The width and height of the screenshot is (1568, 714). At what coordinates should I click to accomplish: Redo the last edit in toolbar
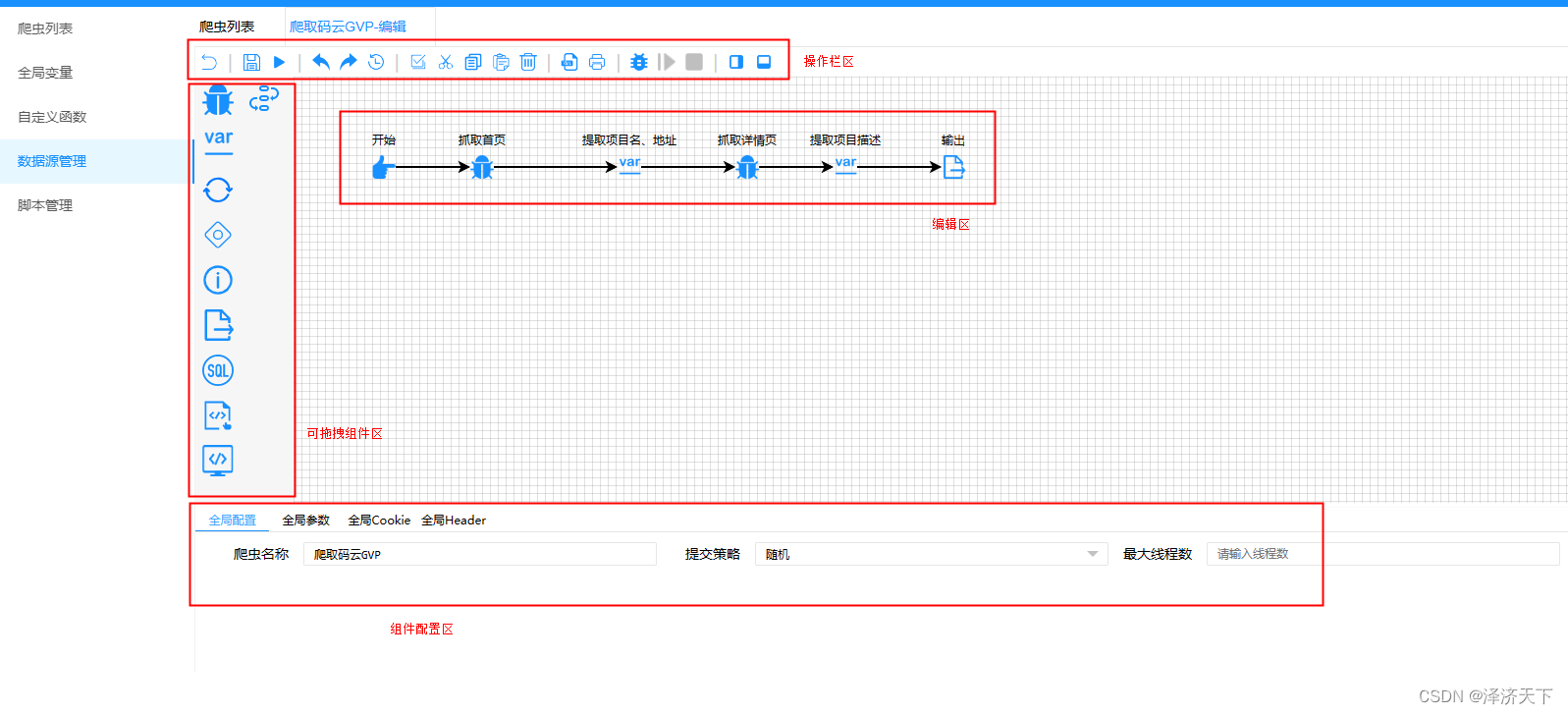point(349,62)
